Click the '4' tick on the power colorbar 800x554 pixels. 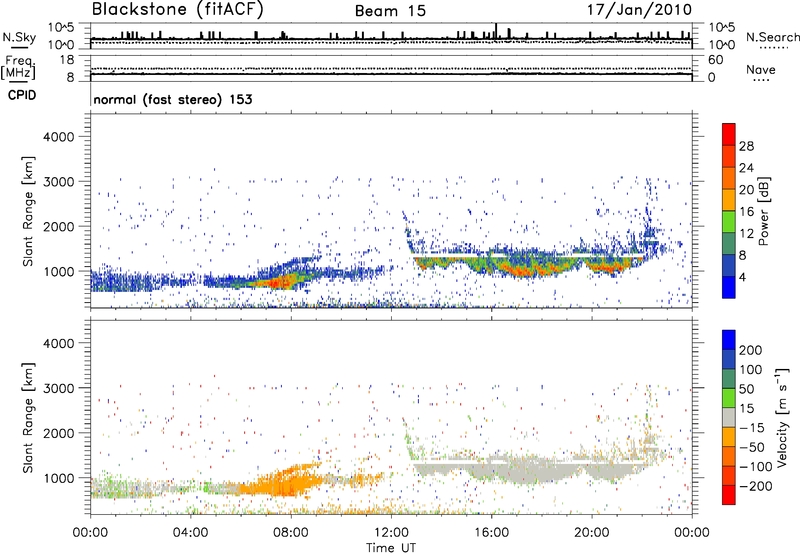pos(743,277)
